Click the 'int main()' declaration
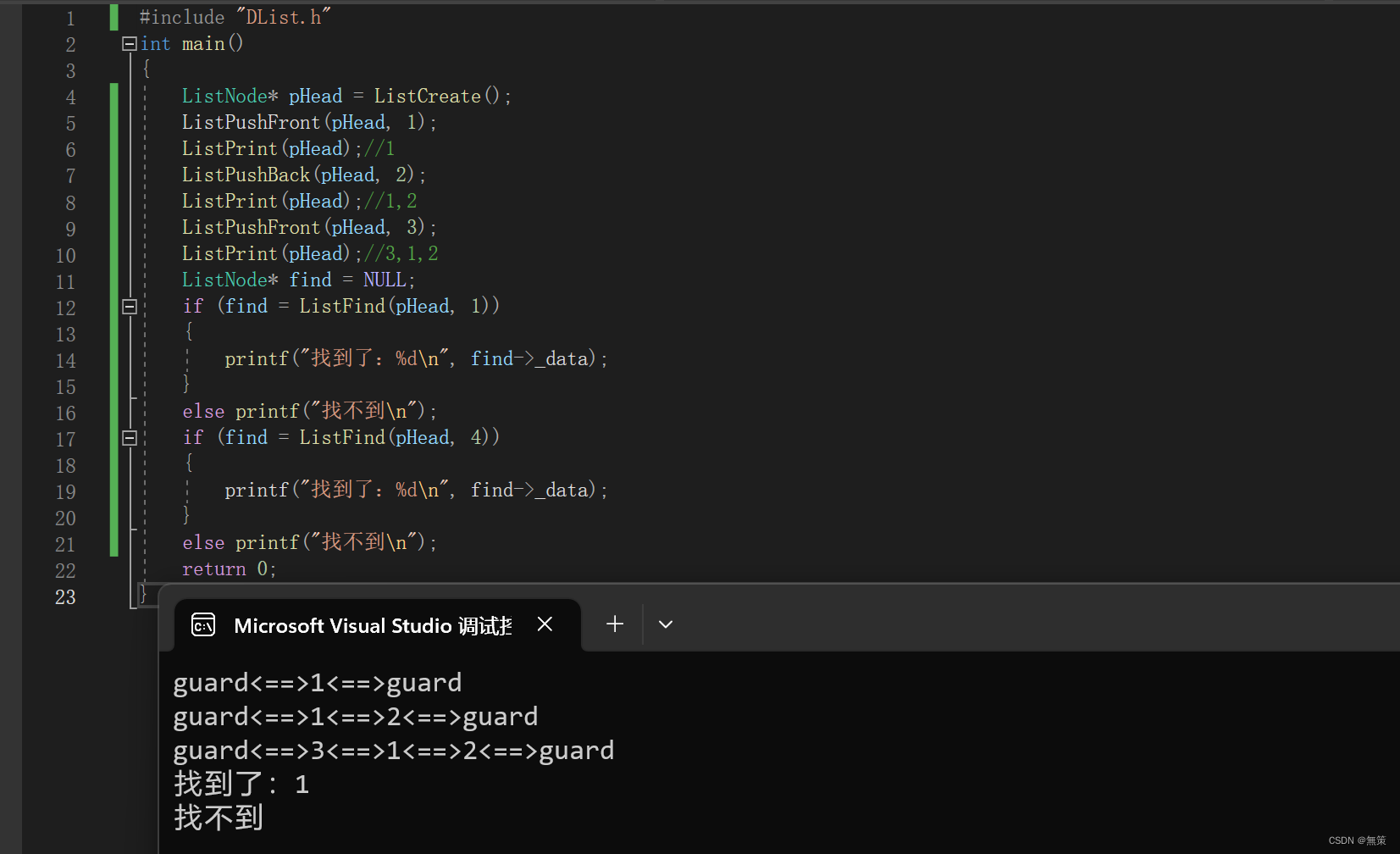 (192, 44)
